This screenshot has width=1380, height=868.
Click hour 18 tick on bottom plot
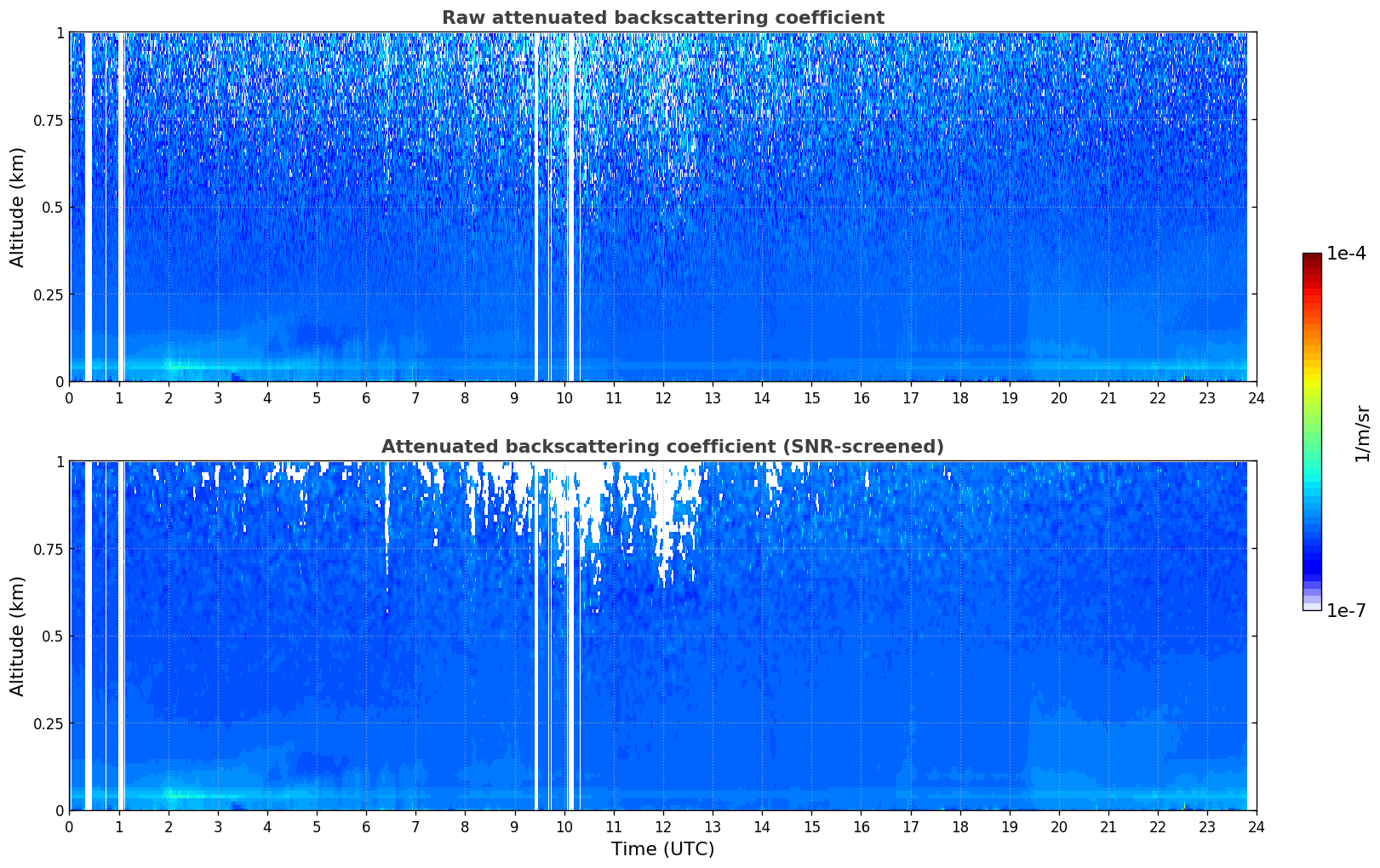click(x=960, y=826)
